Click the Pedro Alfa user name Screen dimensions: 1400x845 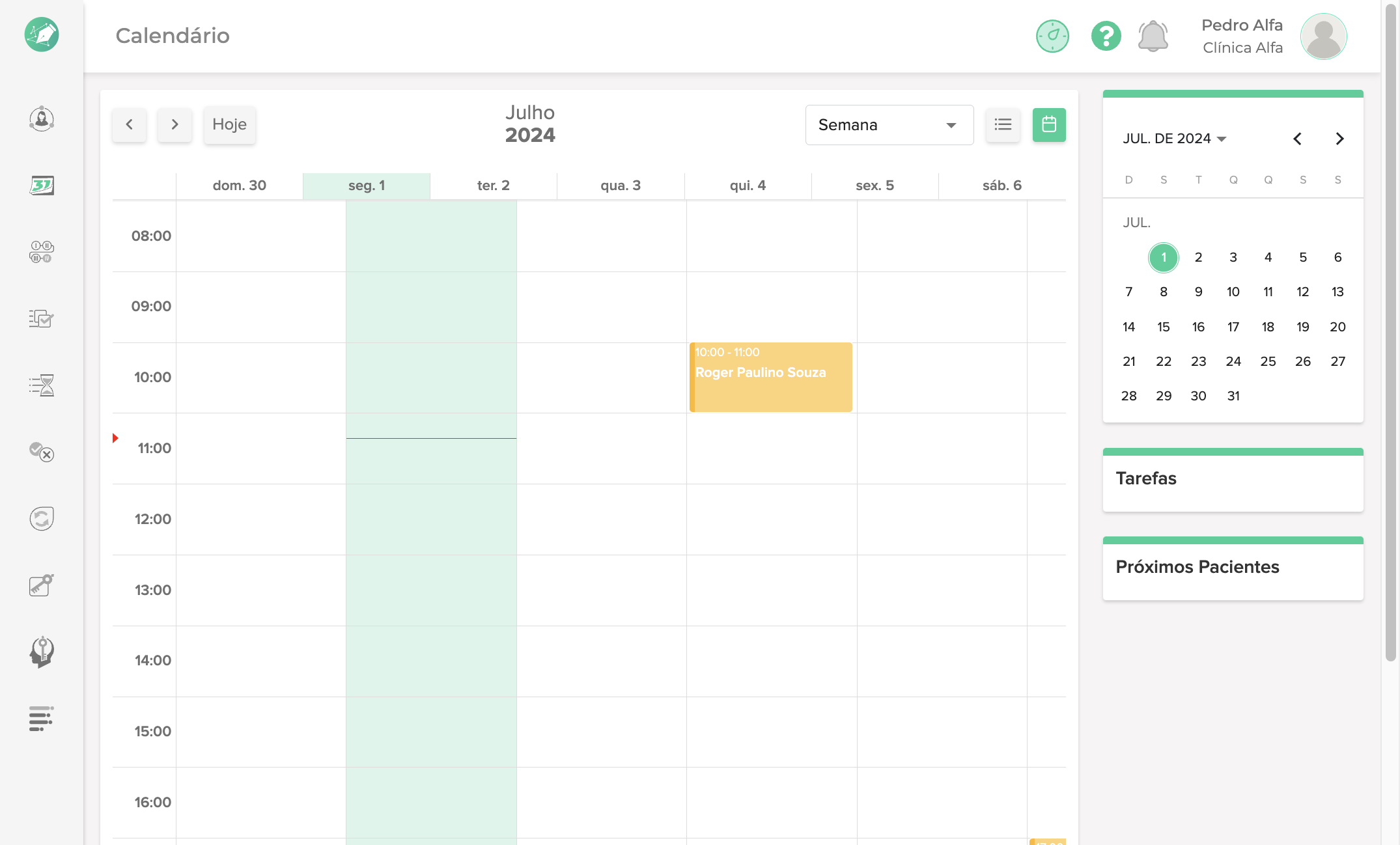click(1242, 25)
